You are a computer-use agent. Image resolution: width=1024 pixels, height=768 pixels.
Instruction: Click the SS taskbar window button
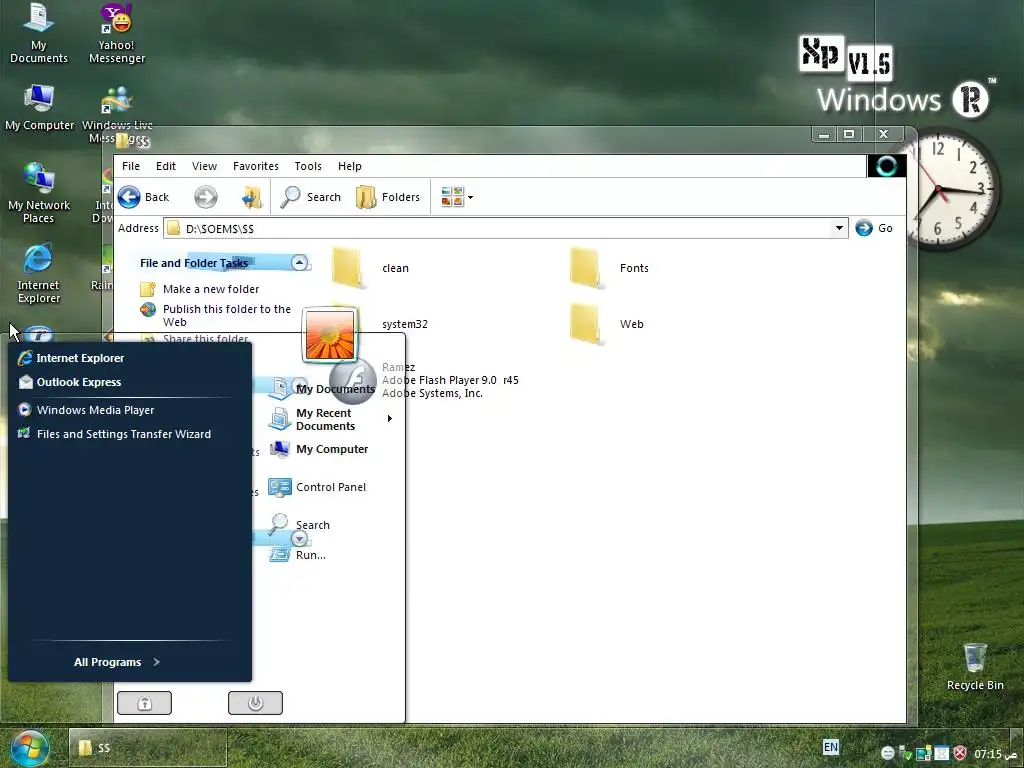pos(148,748)
